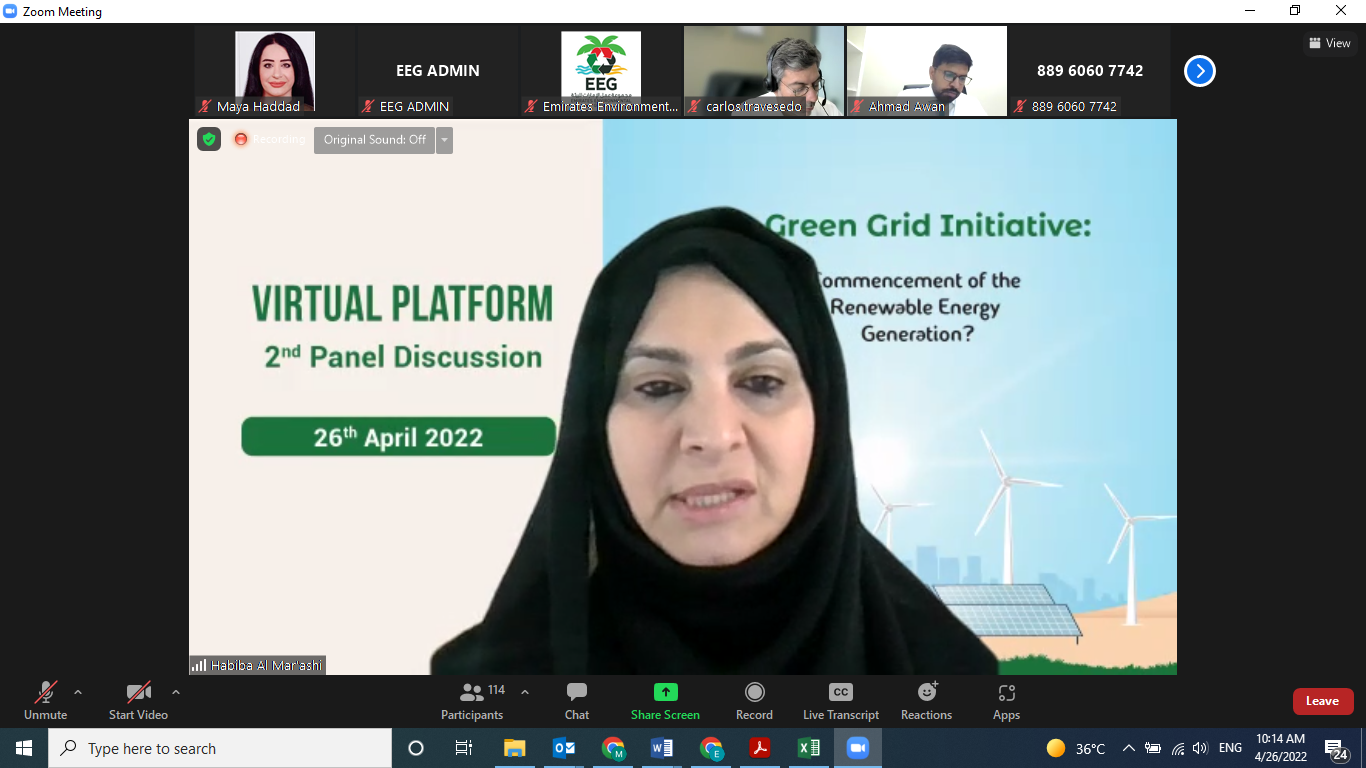Open the Zoom Apps panel

pyautogui.click(x=1006, y=700)
